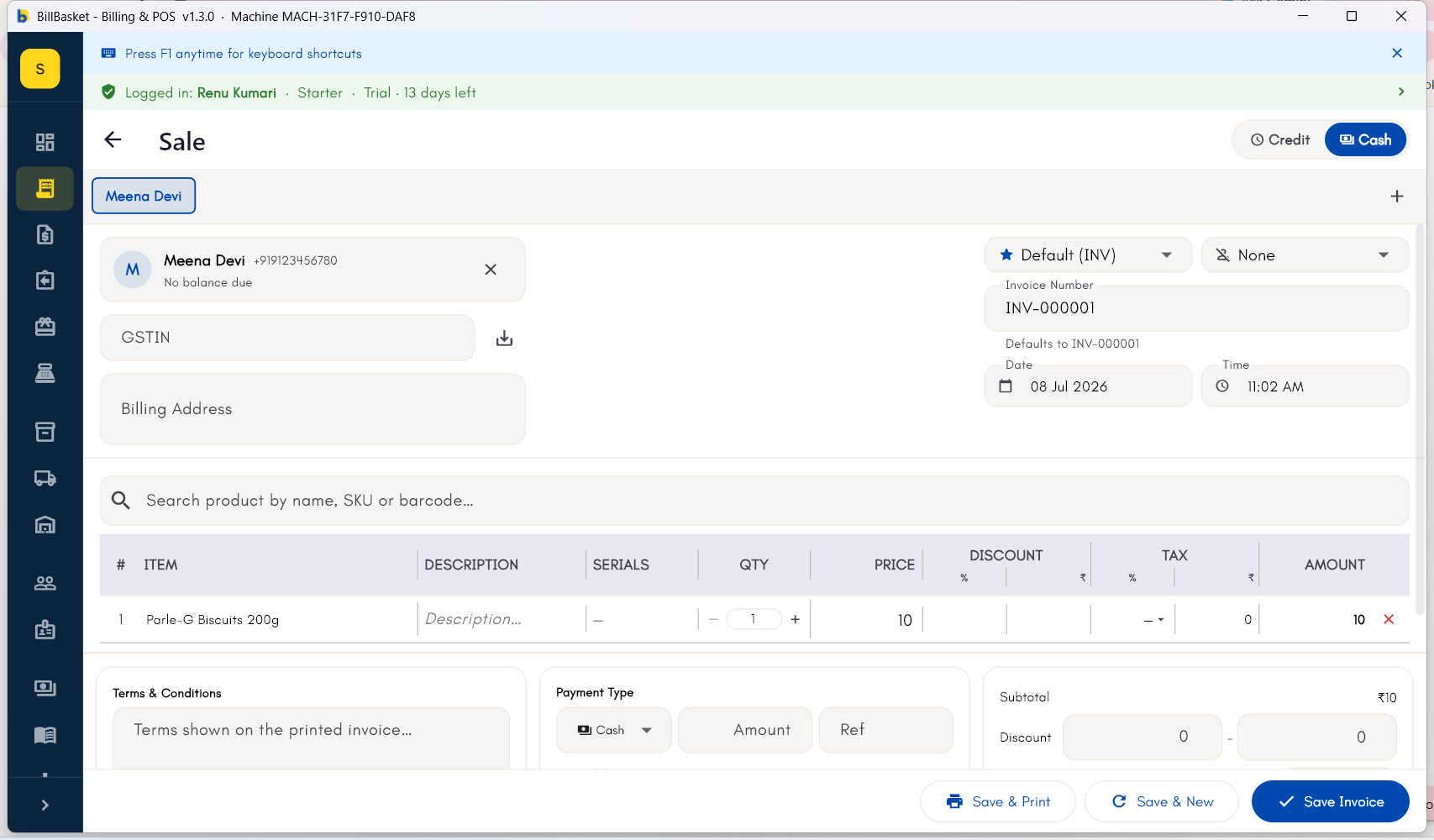Click the vertical scrollbar on the form
This screenshot has width=1434, height=840.
(x=1421, y=420)
